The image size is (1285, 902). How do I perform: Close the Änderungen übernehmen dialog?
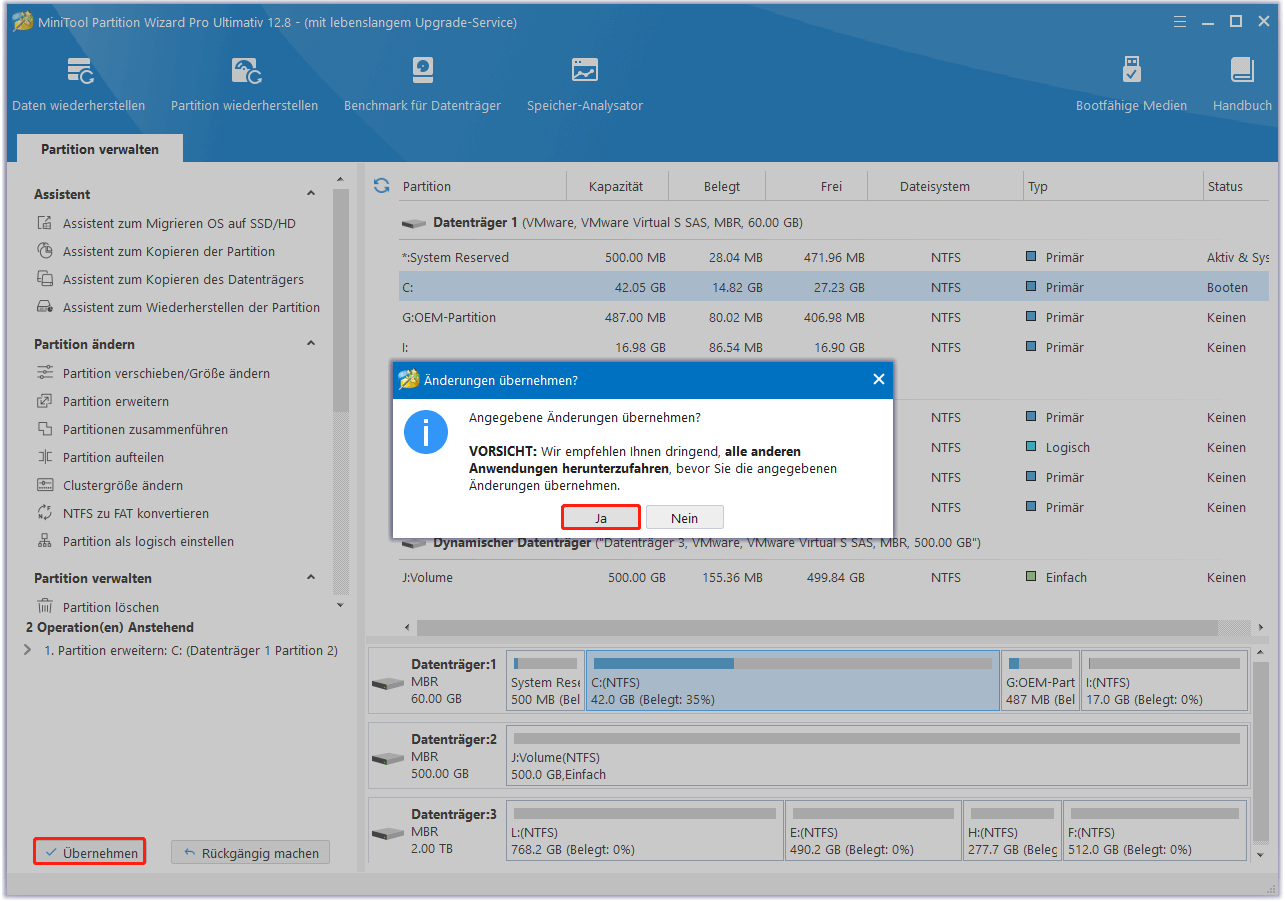(878, 380)
